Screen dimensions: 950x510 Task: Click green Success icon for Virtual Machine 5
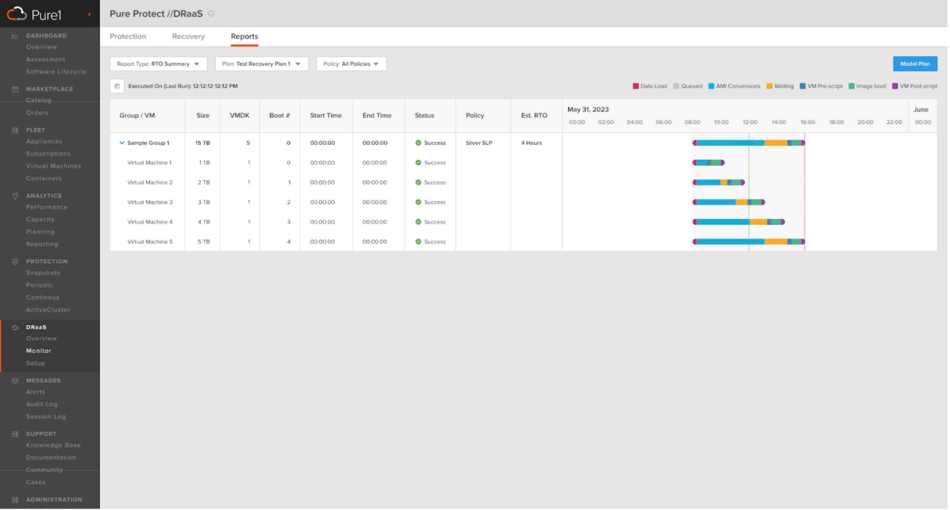point(418,242)
